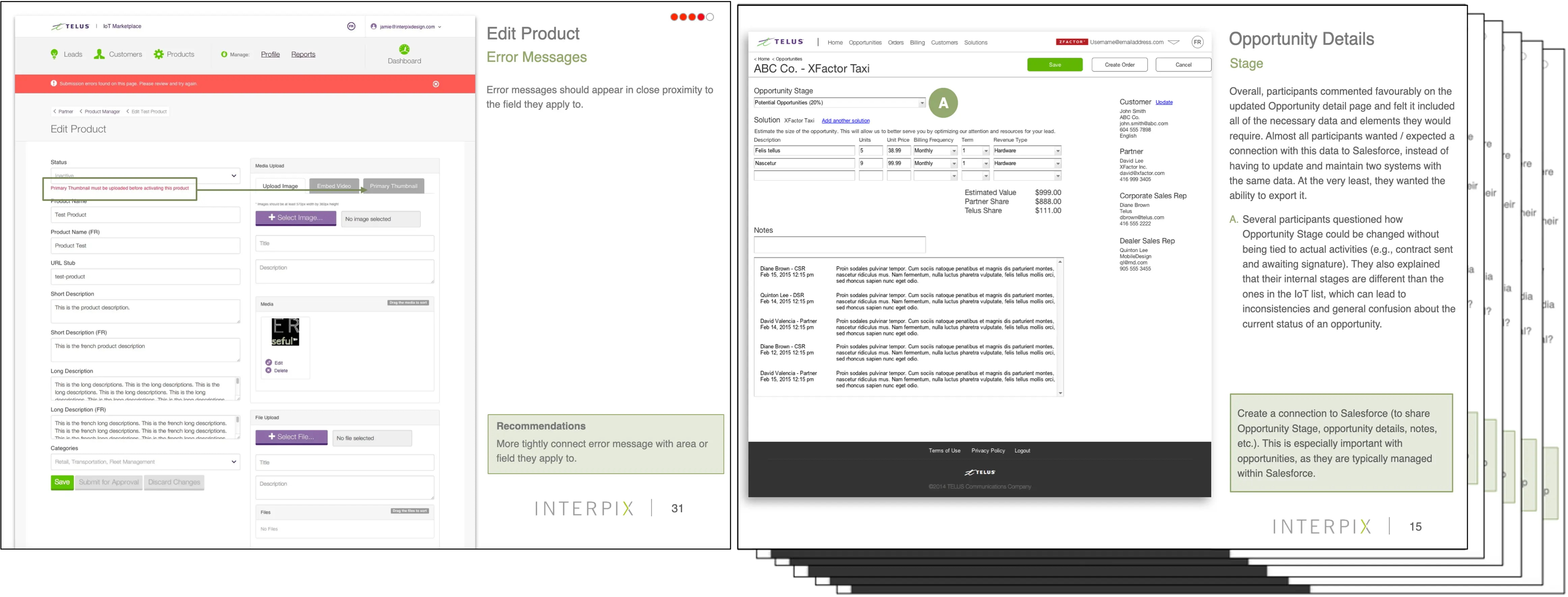1568x597 pixels.
Task: Open the Categories dropdown
Action: pos(234,462)
